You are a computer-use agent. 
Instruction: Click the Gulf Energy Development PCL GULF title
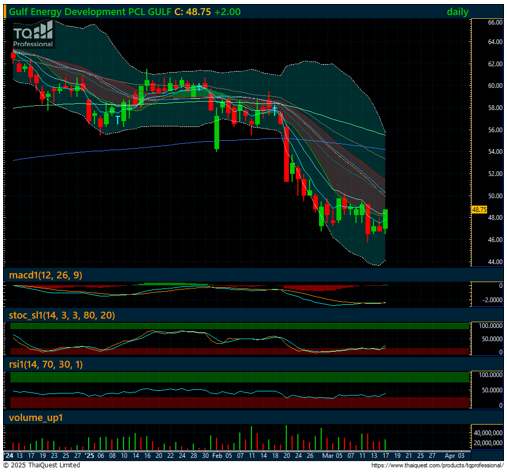[90, 12]
